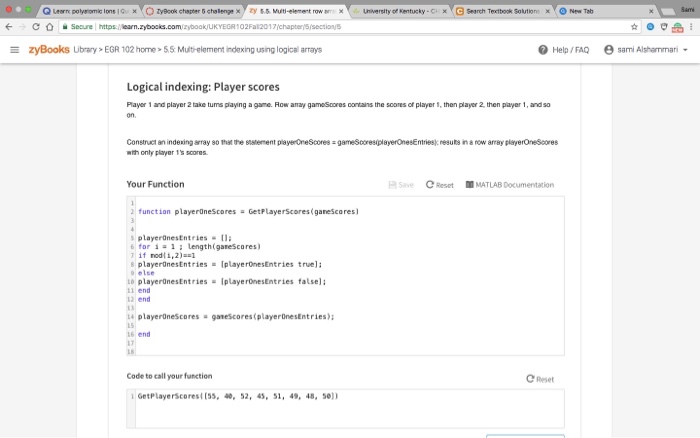
Task: Click the Secure padlock icon
Action: (65, 27)
